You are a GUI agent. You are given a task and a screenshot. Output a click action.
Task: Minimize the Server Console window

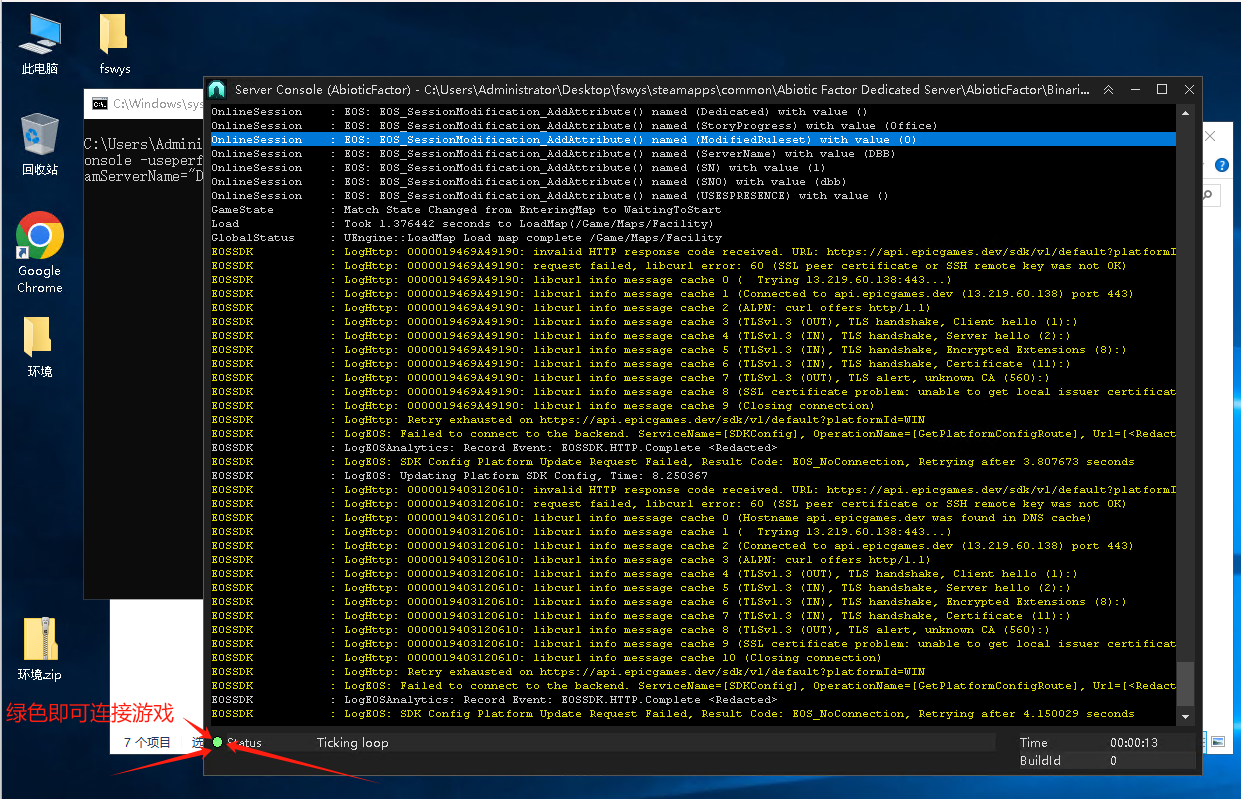click(1136, 90)
